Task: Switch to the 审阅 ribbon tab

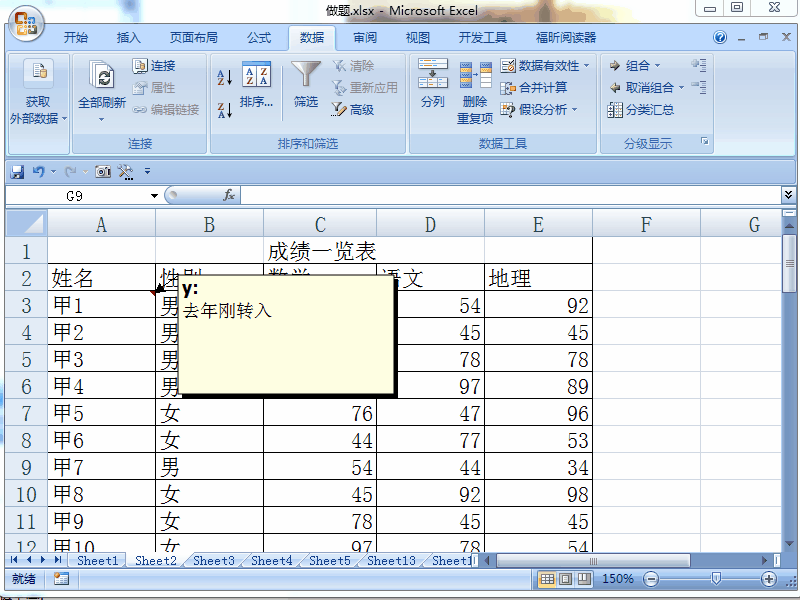Action: pos(365,38)
